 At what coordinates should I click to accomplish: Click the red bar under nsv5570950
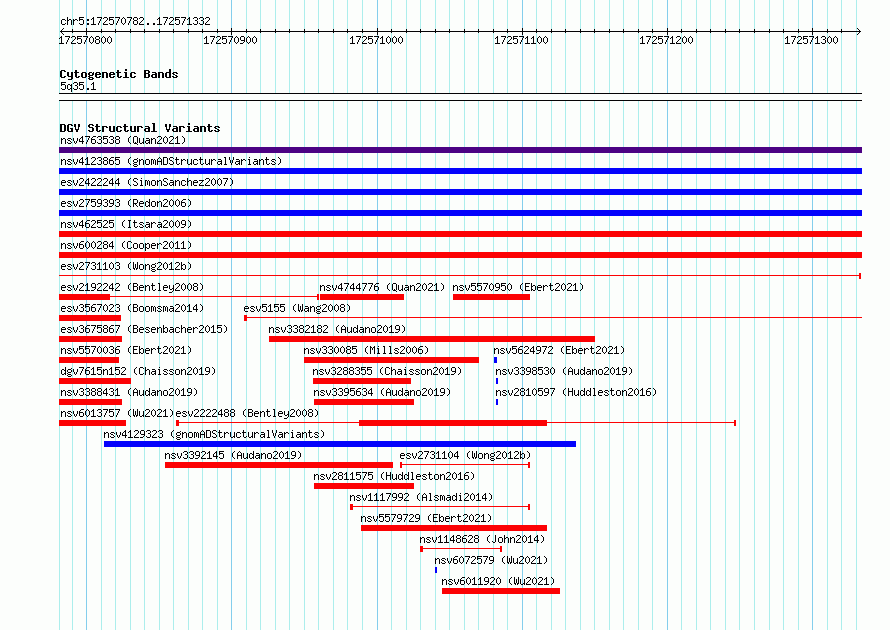pyautogui.click(x=492, y=297)
